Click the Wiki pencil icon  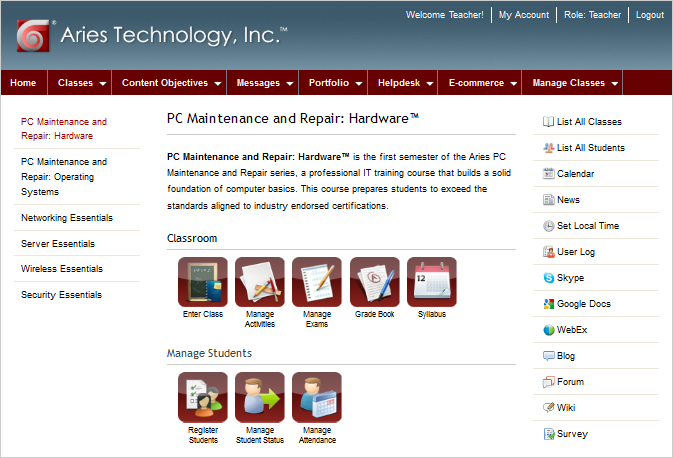(548, 408)
